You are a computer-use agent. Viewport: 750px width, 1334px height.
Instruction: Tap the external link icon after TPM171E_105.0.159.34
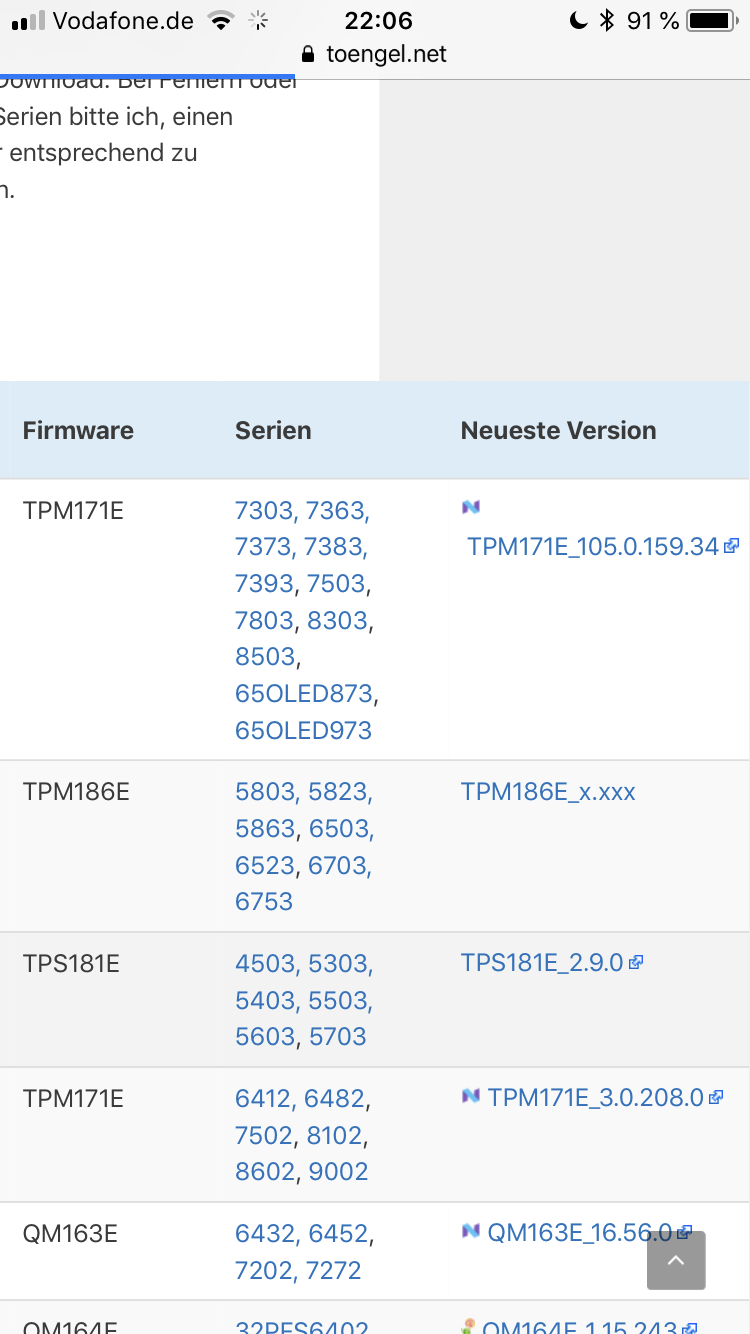pos(731,546)
